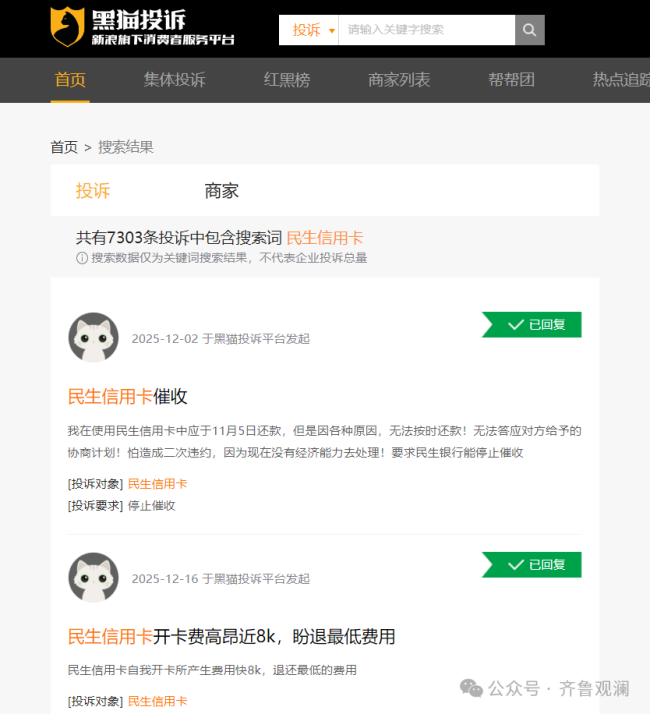This screenshot has height=714, width=650.
Task: Open the 帮帮团 nav item
Action: click(x=511, y=80)
